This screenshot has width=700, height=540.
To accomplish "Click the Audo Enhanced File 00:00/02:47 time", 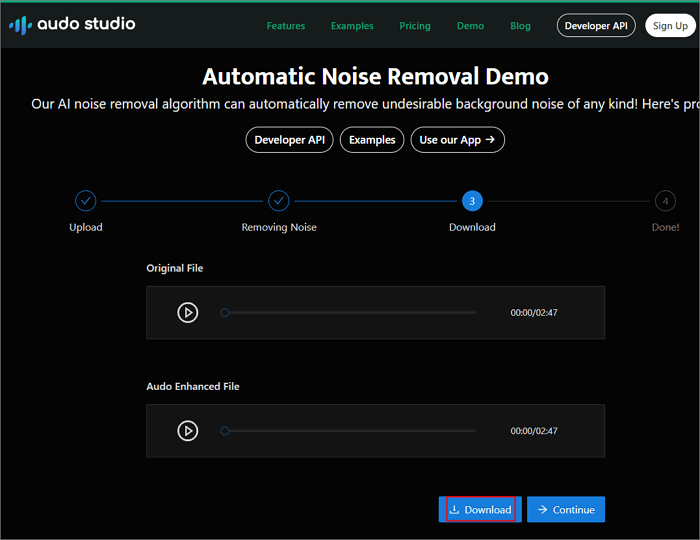I will click(534, 431).
